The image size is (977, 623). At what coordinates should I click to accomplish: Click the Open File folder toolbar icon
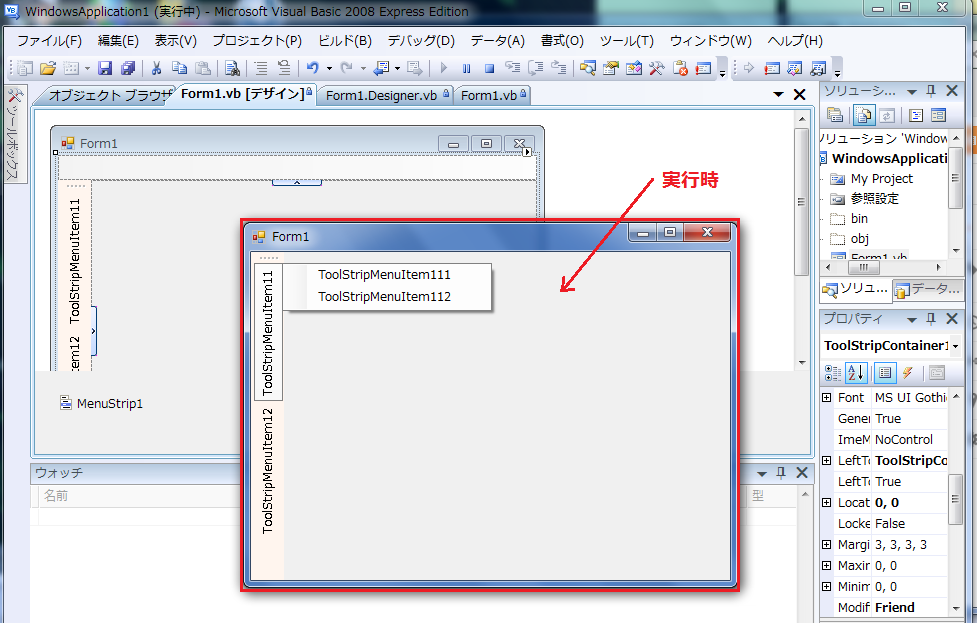(48, 68)
